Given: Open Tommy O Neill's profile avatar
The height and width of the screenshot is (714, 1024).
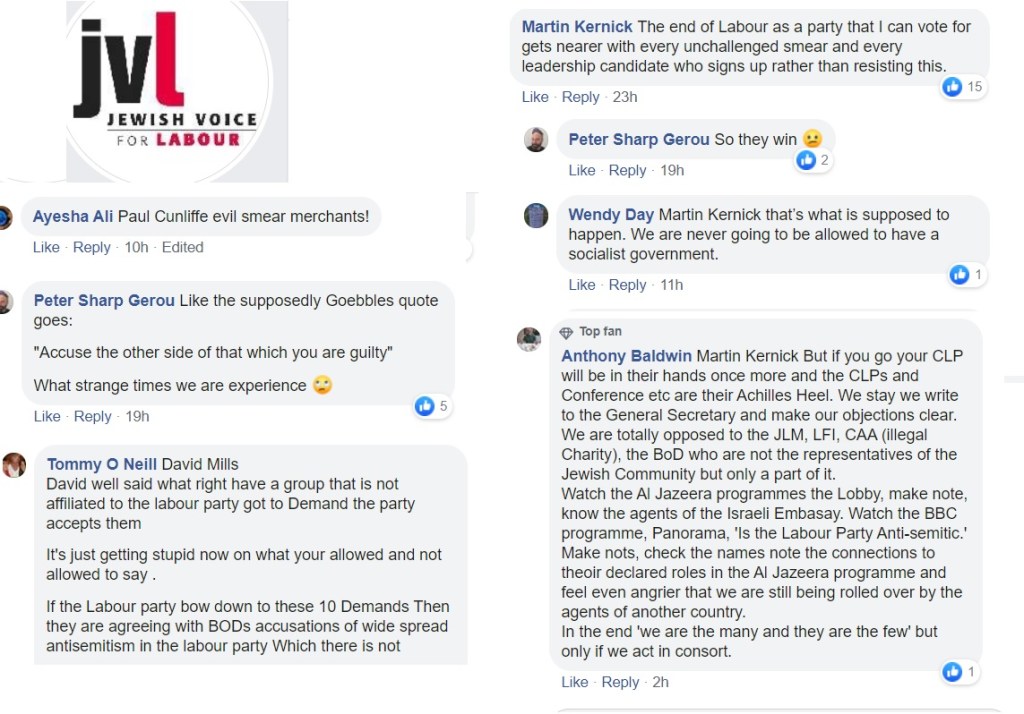Looking at the screenshot, I should coord(14,464).
